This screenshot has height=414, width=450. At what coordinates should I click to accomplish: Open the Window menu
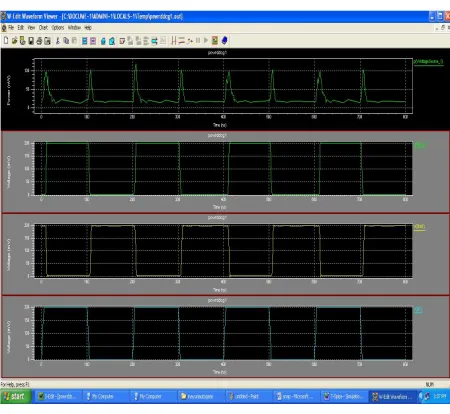point(74,28)
